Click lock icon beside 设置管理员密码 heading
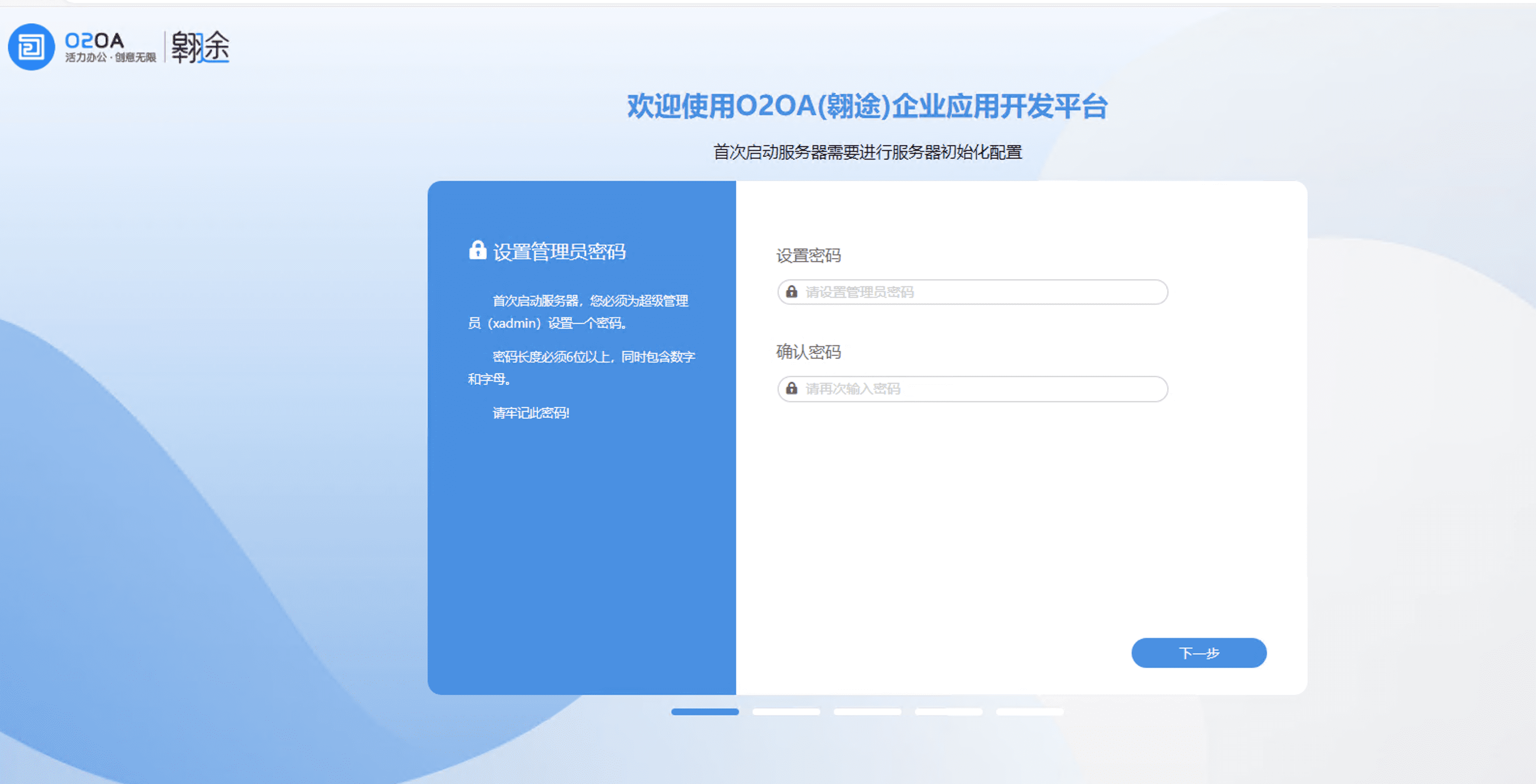1536x784 pixels. [478, 250]
